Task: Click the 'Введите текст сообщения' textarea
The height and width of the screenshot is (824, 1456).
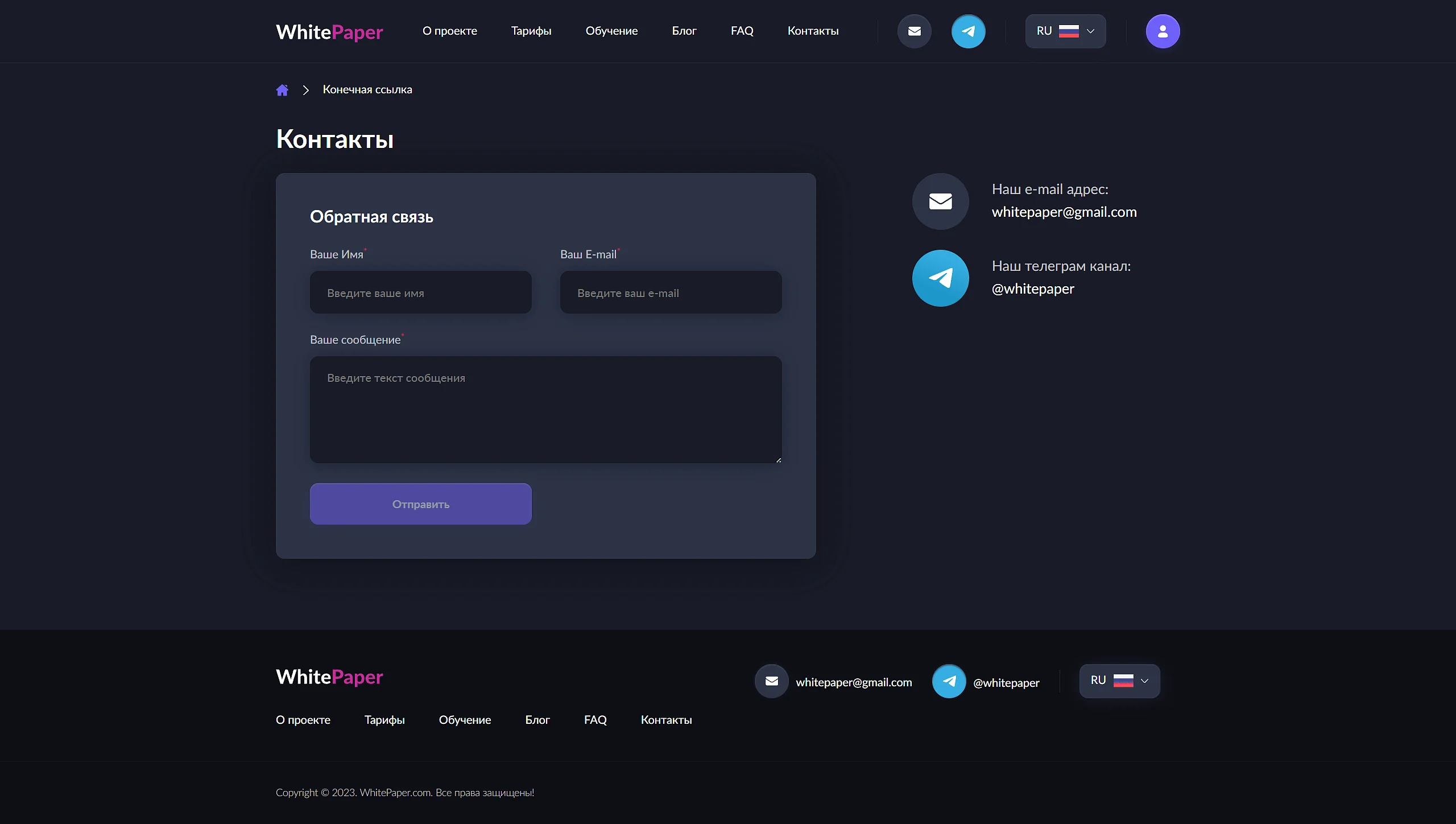Action: pyautogui.click(x=545, y=410)
